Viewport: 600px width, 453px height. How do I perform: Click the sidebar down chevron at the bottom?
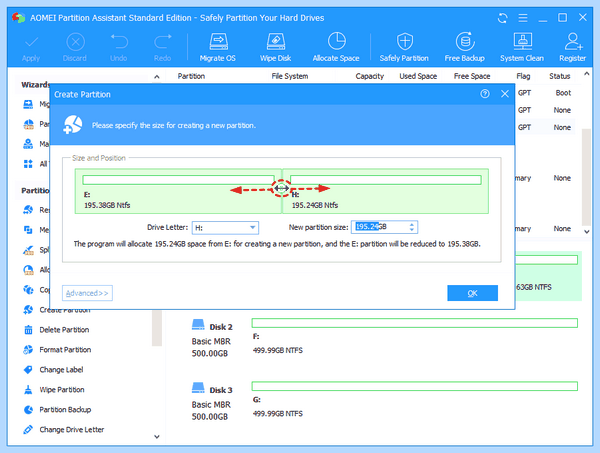(x=157, y=437)
